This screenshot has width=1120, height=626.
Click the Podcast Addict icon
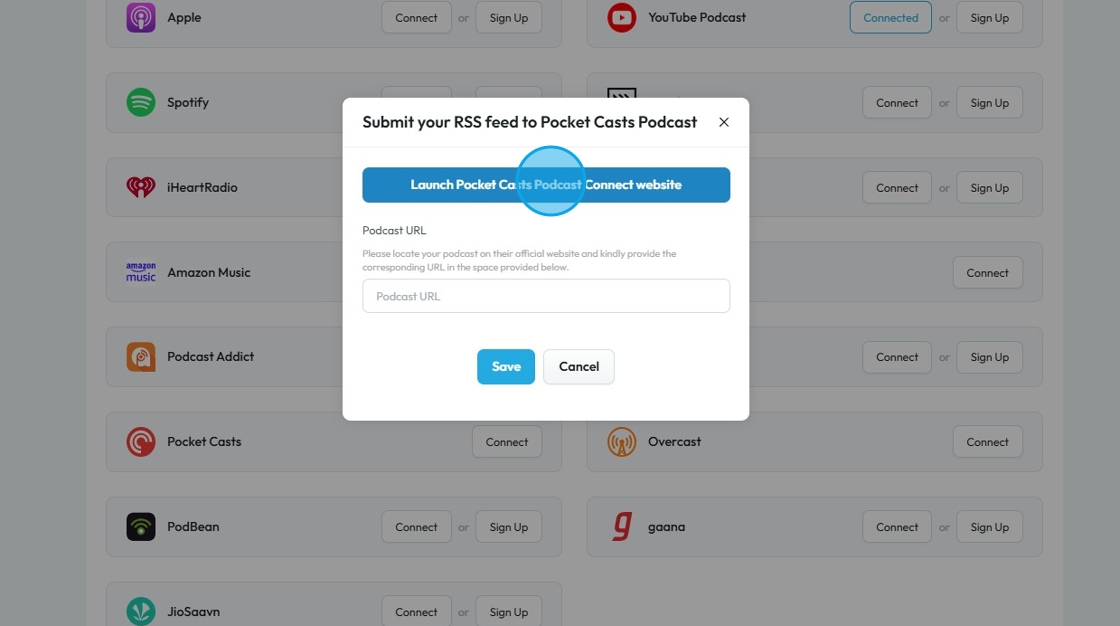click(141, 357)
